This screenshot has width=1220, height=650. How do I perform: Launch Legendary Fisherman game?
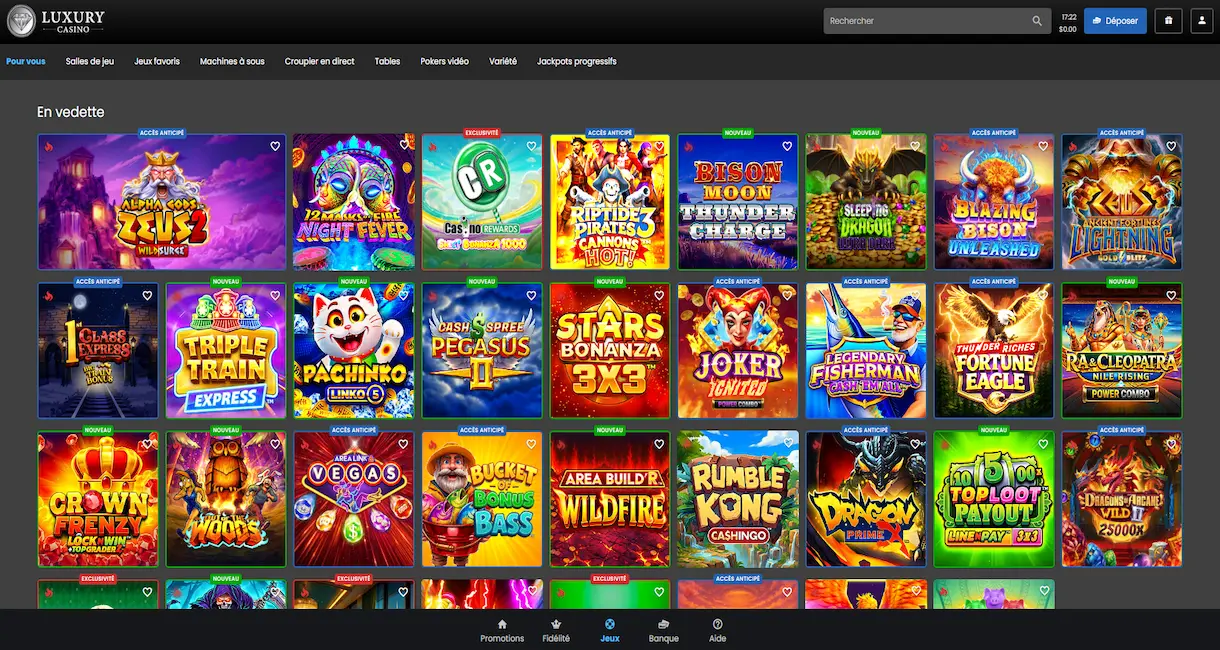click(x=866, y=351)
